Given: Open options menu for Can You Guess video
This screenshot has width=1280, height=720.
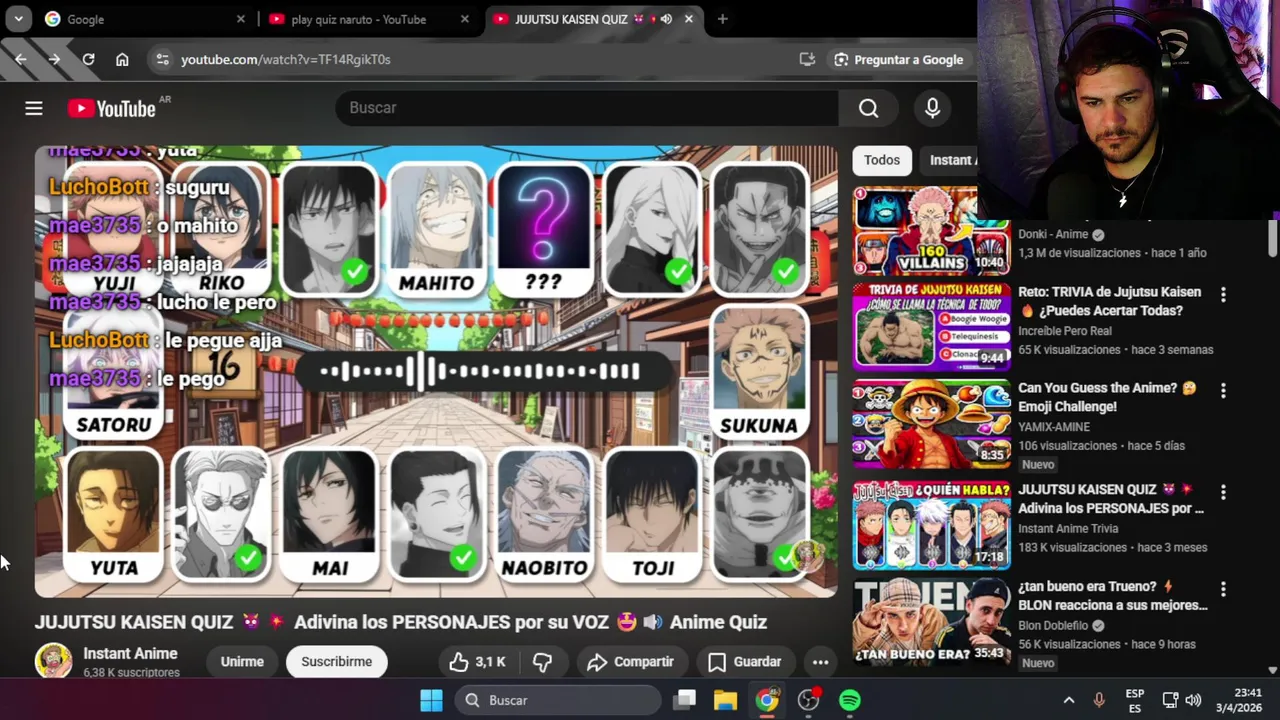Looking at the screenshot, I should 1222,390.
